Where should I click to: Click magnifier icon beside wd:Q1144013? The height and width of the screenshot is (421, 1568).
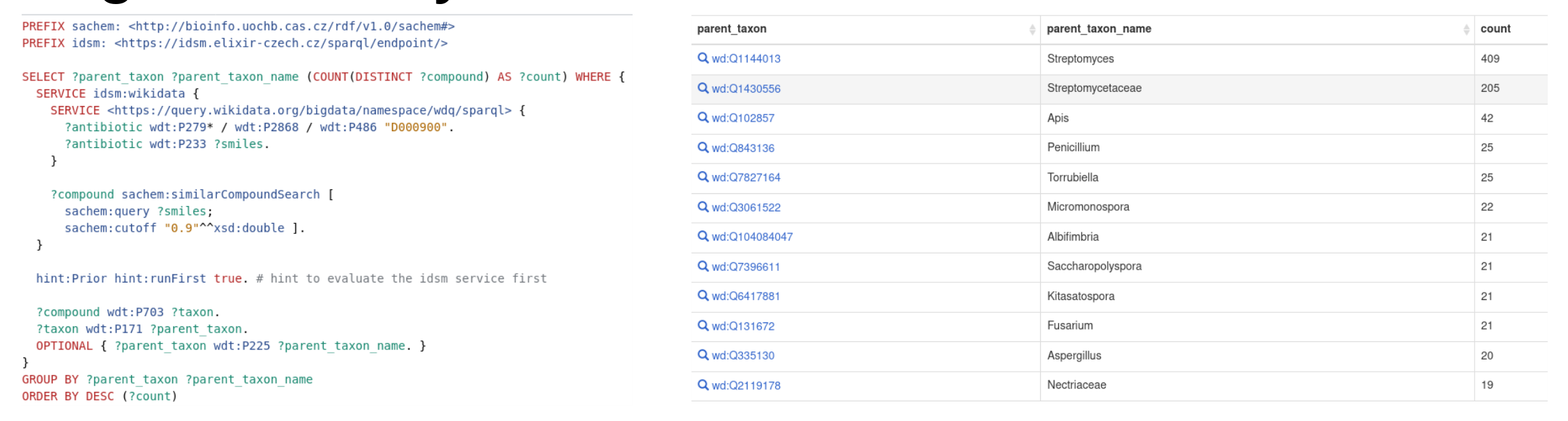(703, 58)
